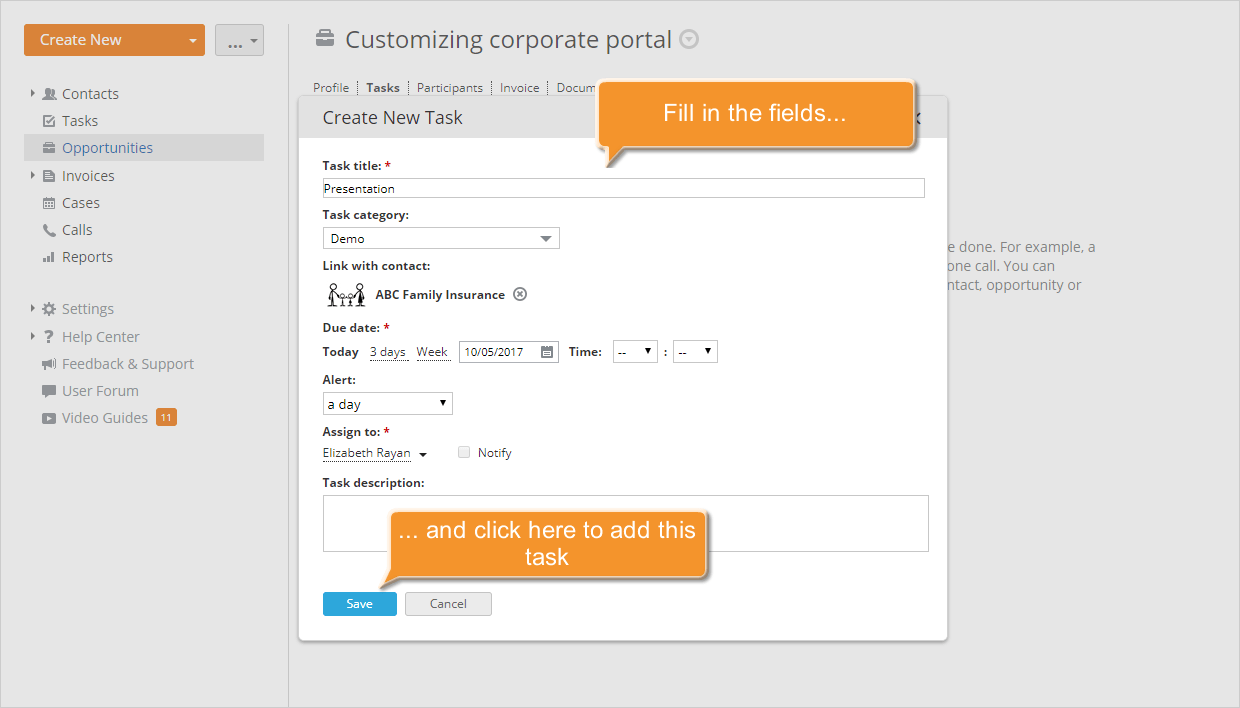Open Reports with the chart icon
Image resolution: width=1240 pixels, height=708 pixels.
(47, 256)
